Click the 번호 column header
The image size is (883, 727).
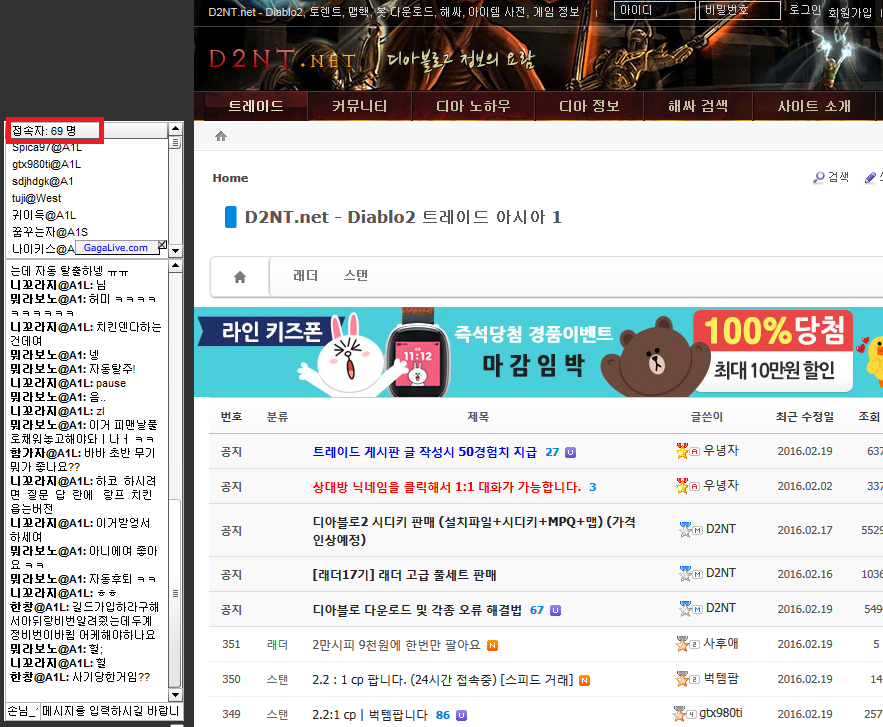(231, 417)
